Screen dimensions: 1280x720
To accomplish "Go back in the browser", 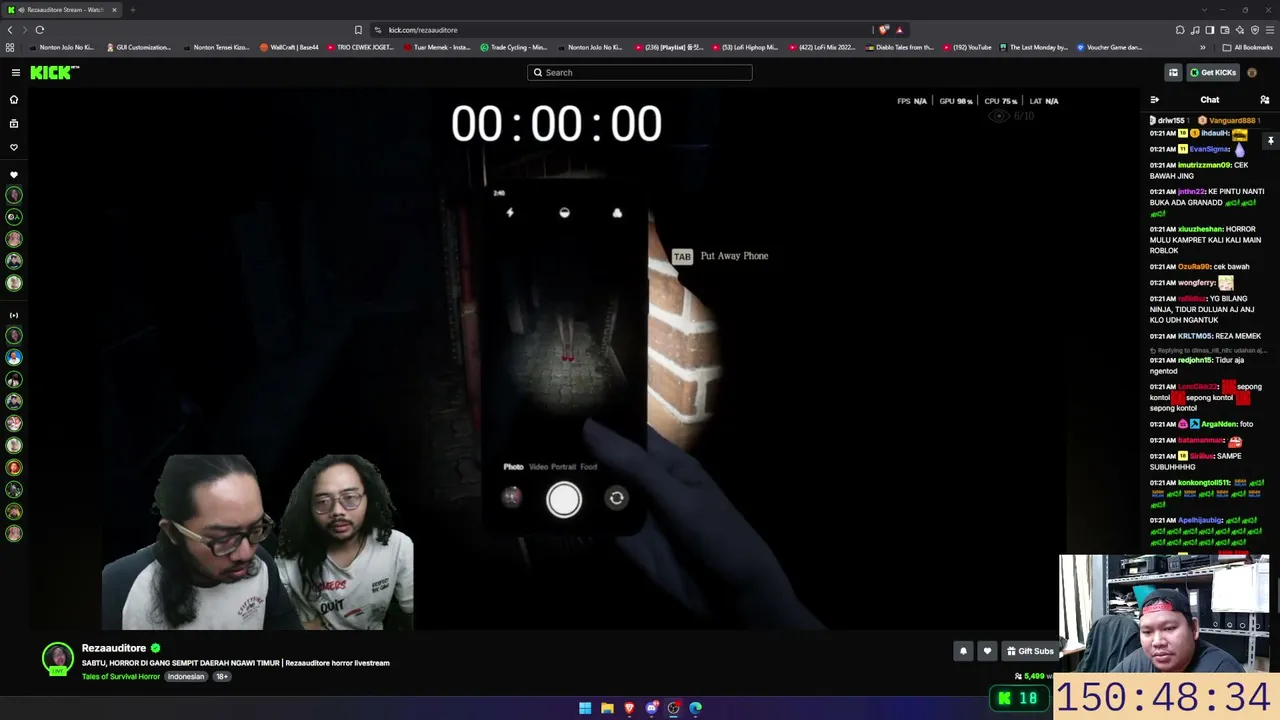I will (x=10, y=30).
